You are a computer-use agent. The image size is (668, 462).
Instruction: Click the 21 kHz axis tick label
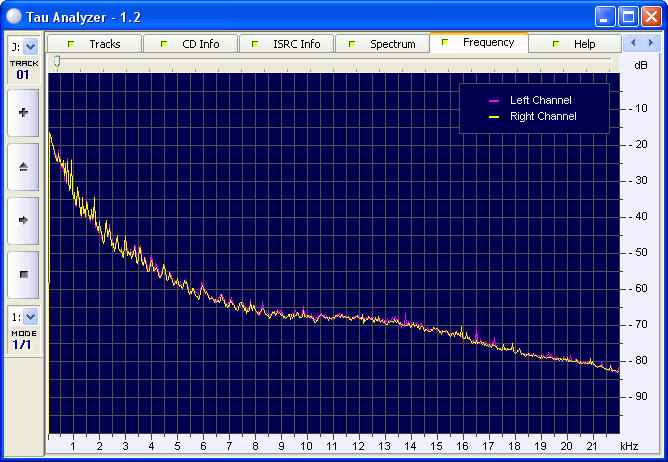click(592, 446)
